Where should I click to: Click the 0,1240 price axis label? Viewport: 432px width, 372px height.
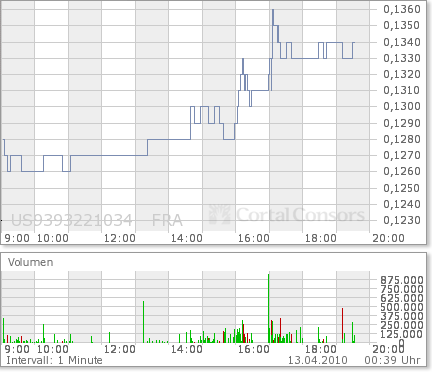point(402,204)
